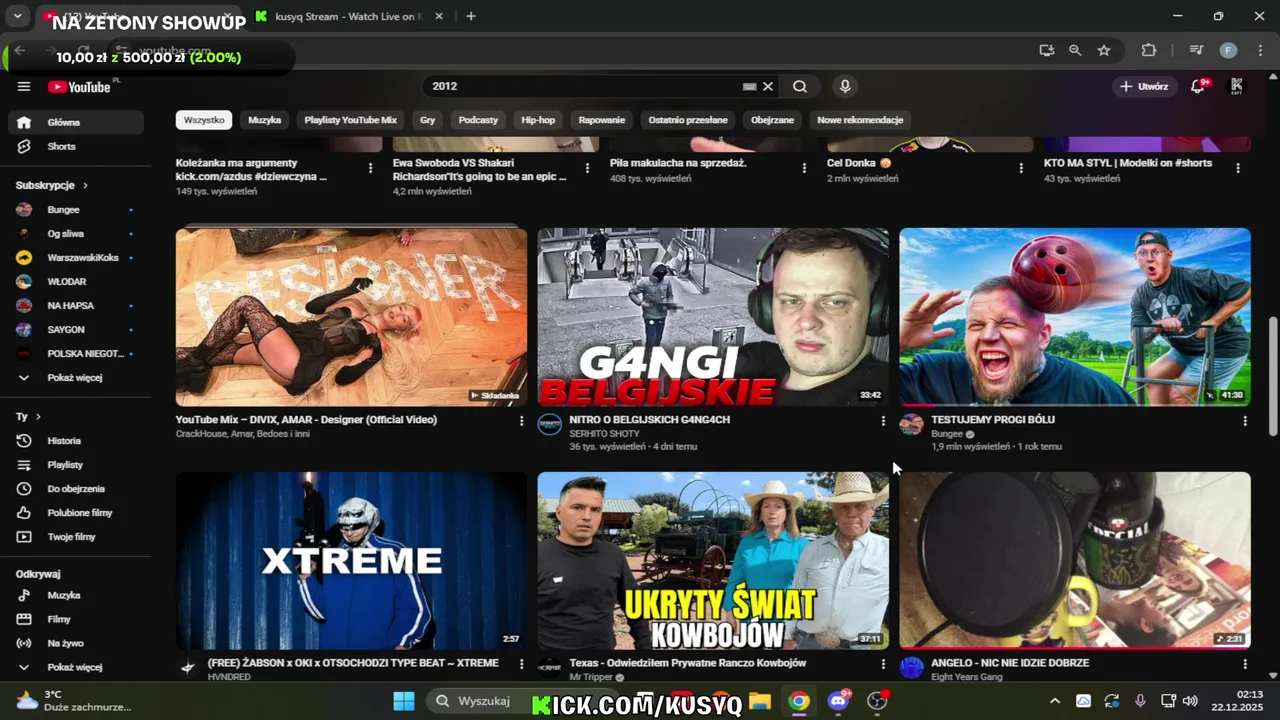1280x720 pixels.
Task: Select the Playlisty YouTube Mix chip
Action: click(x=351, y=120)
